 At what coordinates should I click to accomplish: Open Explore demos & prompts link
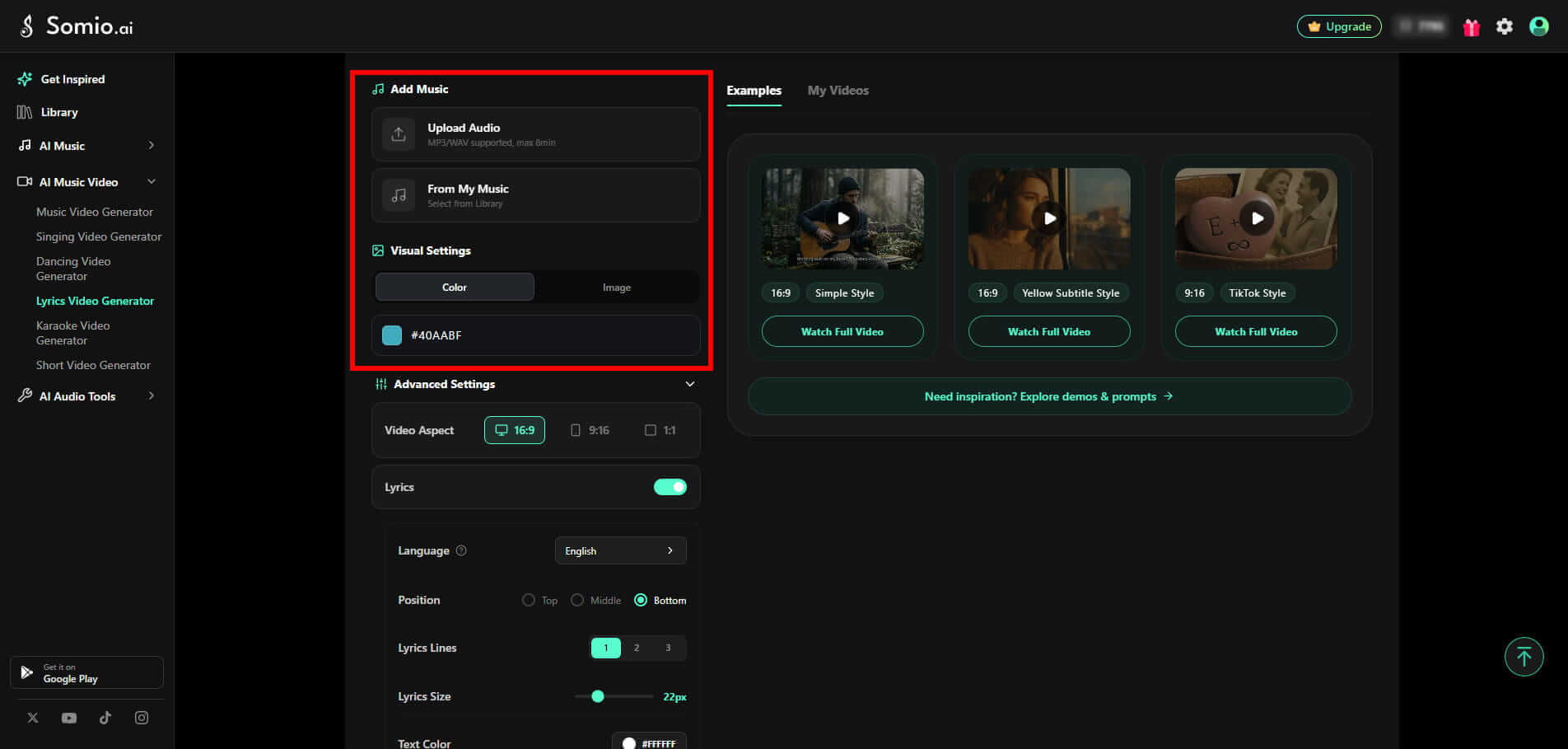1049,396
